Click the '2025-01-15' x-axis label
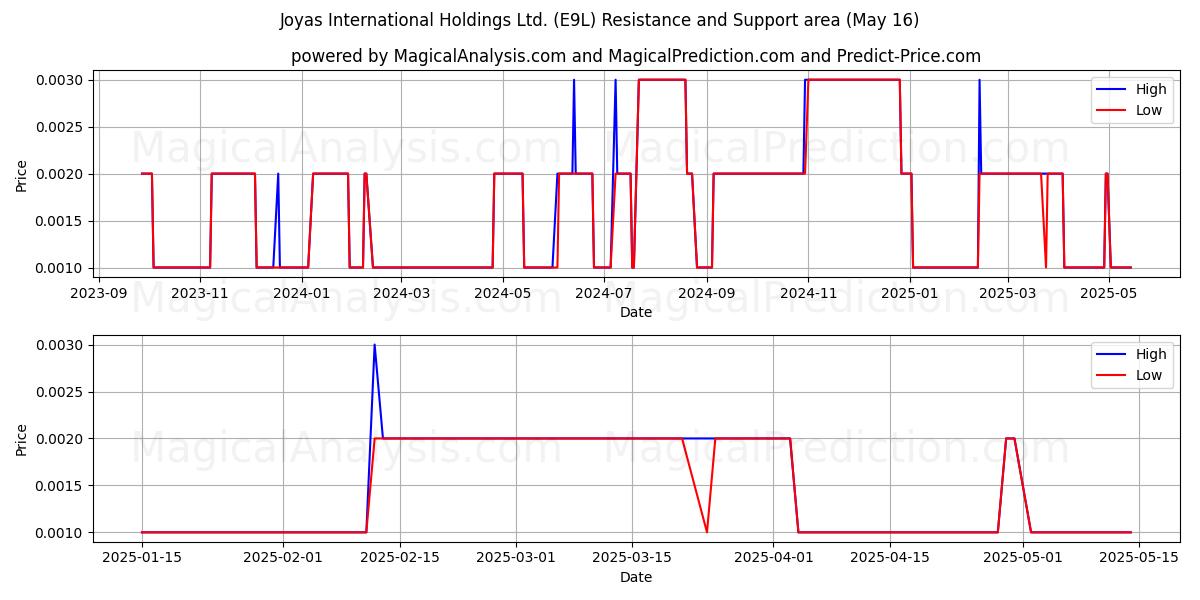This screenshot has height=600, width=1200. 142,558
